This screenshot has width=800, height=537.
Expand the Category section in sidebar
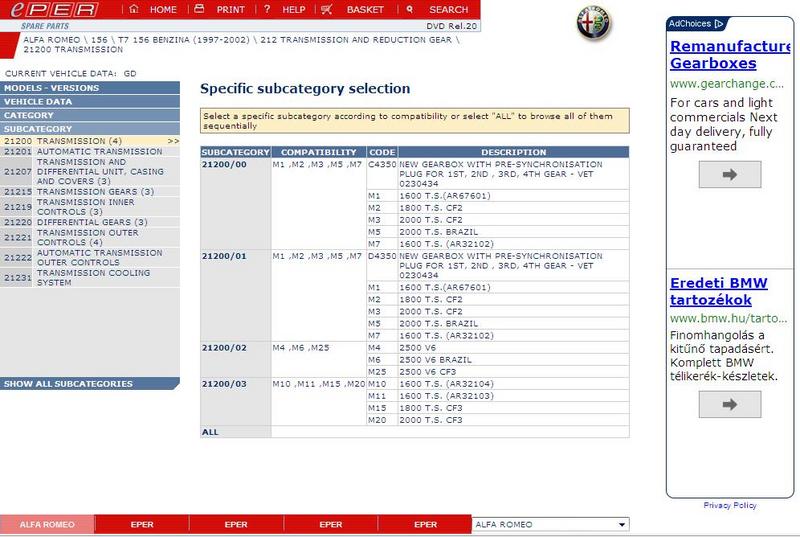pyautogui.click(x=90, y=115)
